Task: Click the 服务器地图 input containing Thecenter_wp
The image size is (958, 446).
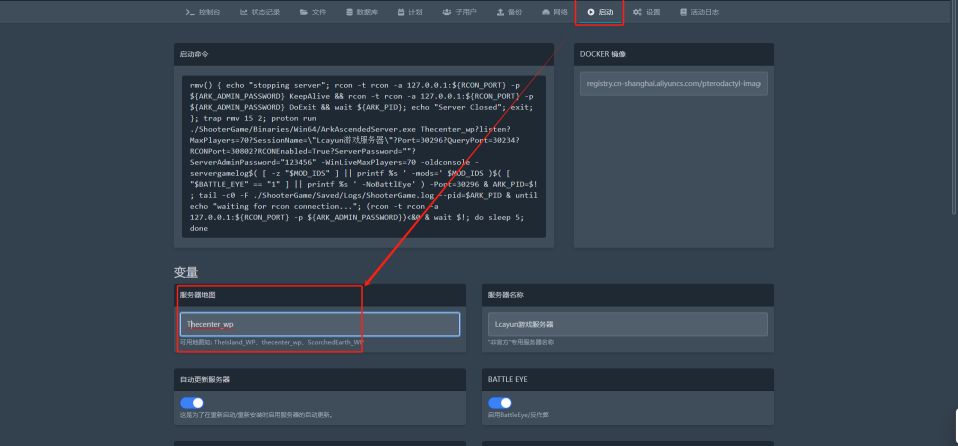Action: tap(320, 324)
